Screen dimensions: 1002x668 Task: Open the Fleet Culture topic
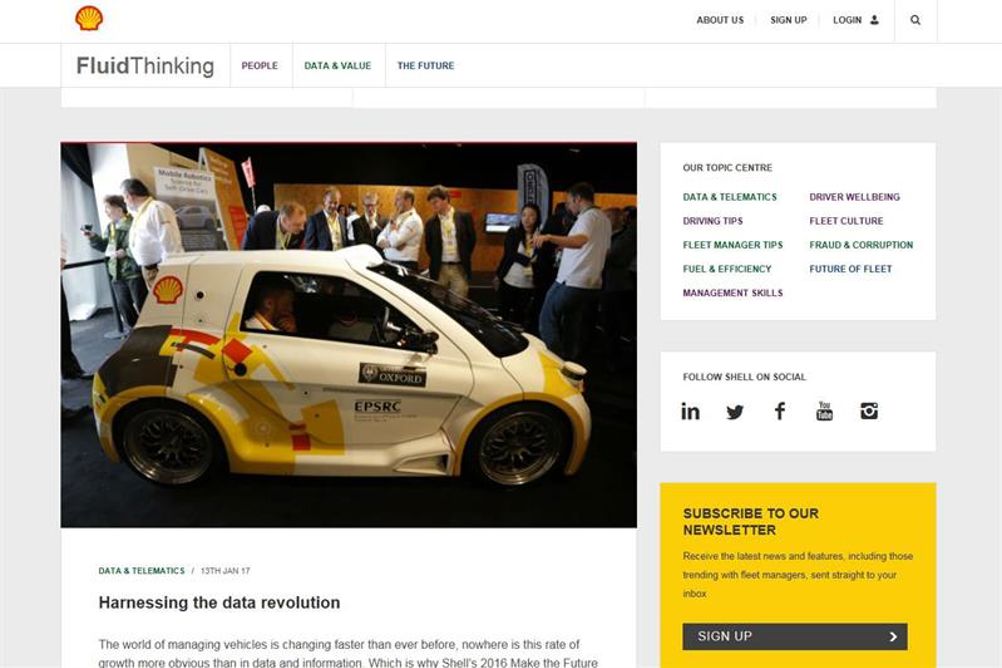(846, 221)
